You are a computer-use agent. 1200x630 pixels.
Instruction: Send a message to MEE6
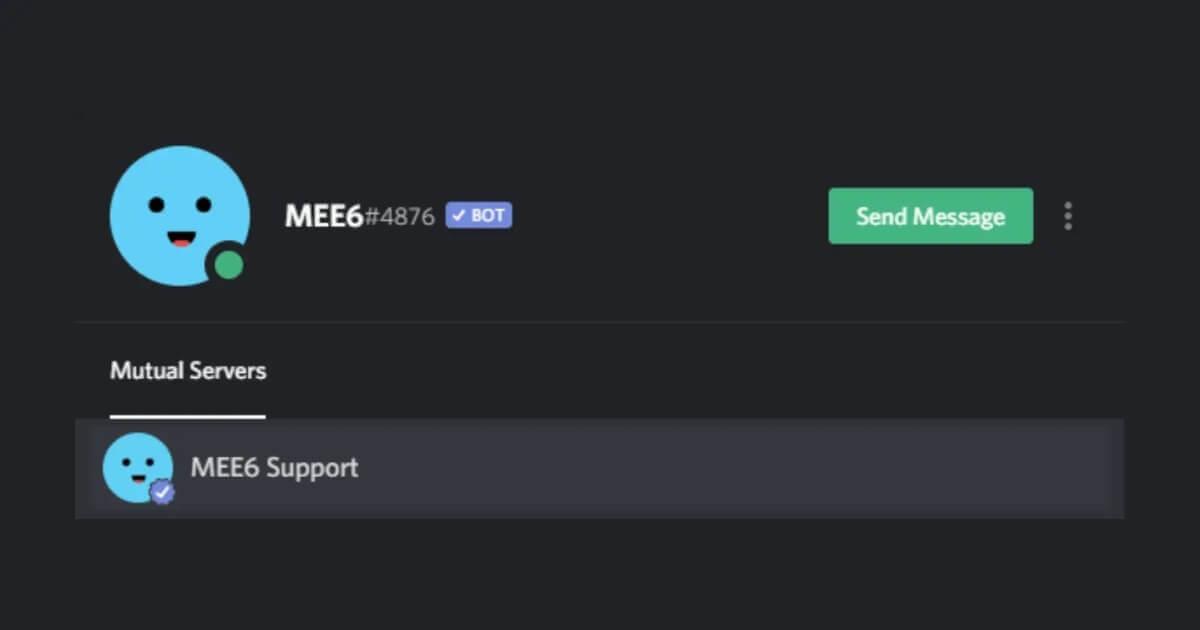point(931,216)
